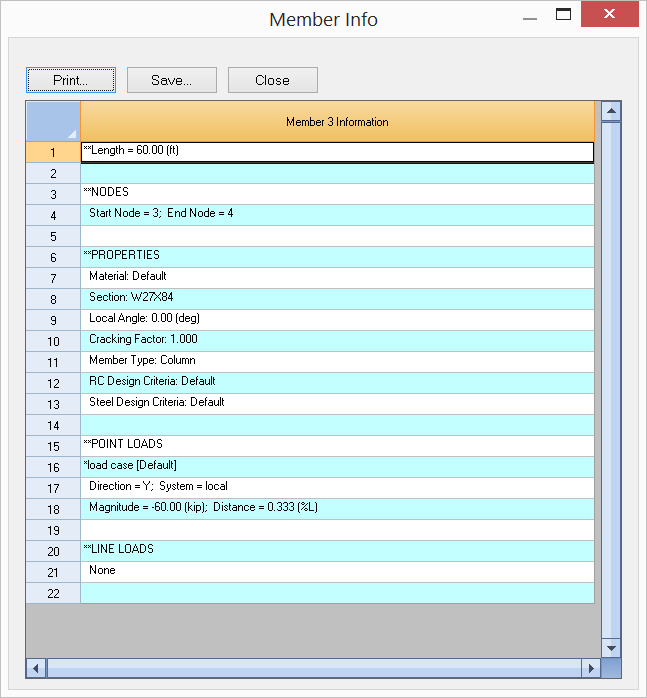Click the horizontal scrollbar left arrow
647x698 pixels.
pyautogui.click(x=36, y=668)
